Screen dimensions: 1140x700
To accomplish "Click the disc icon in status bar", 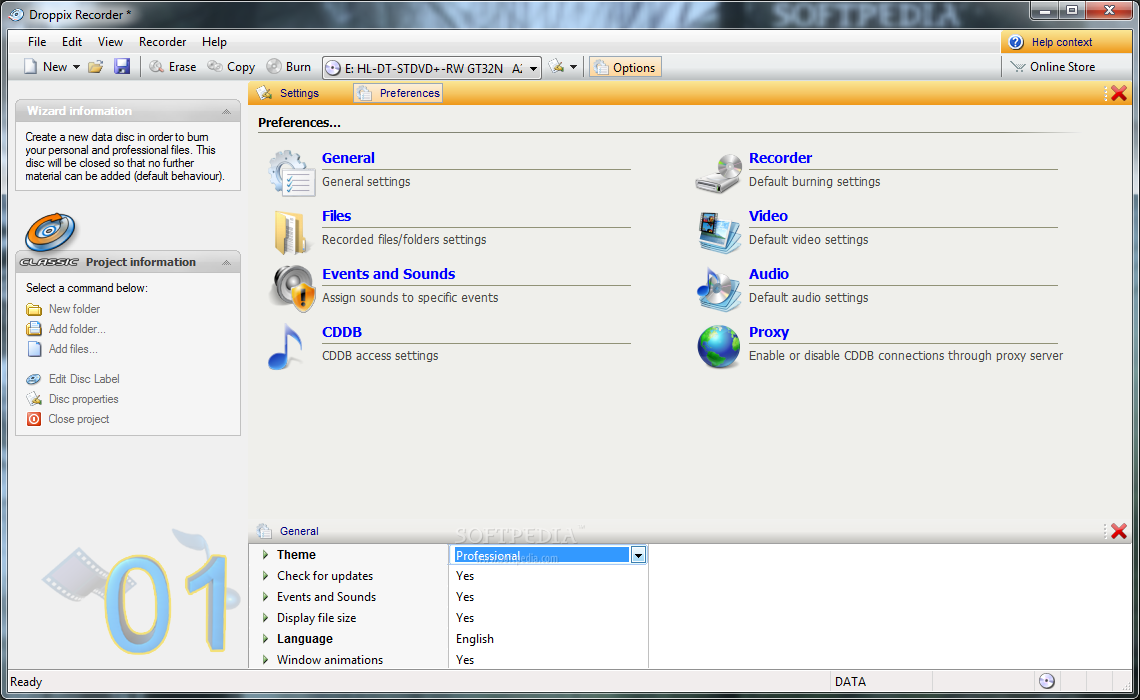I will (1046, 681).
